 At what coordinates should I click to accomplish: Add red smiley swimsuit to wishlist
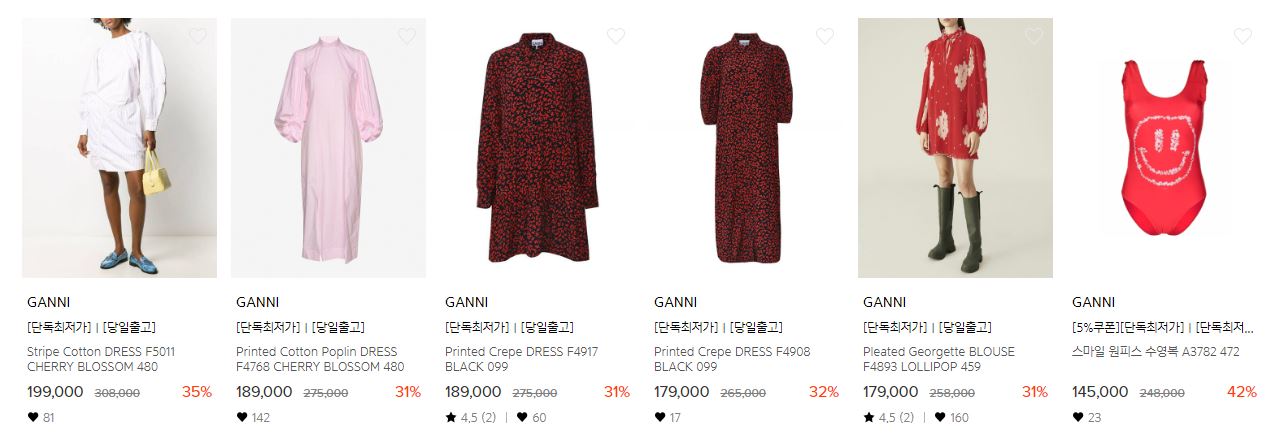tap(1242, 36)
